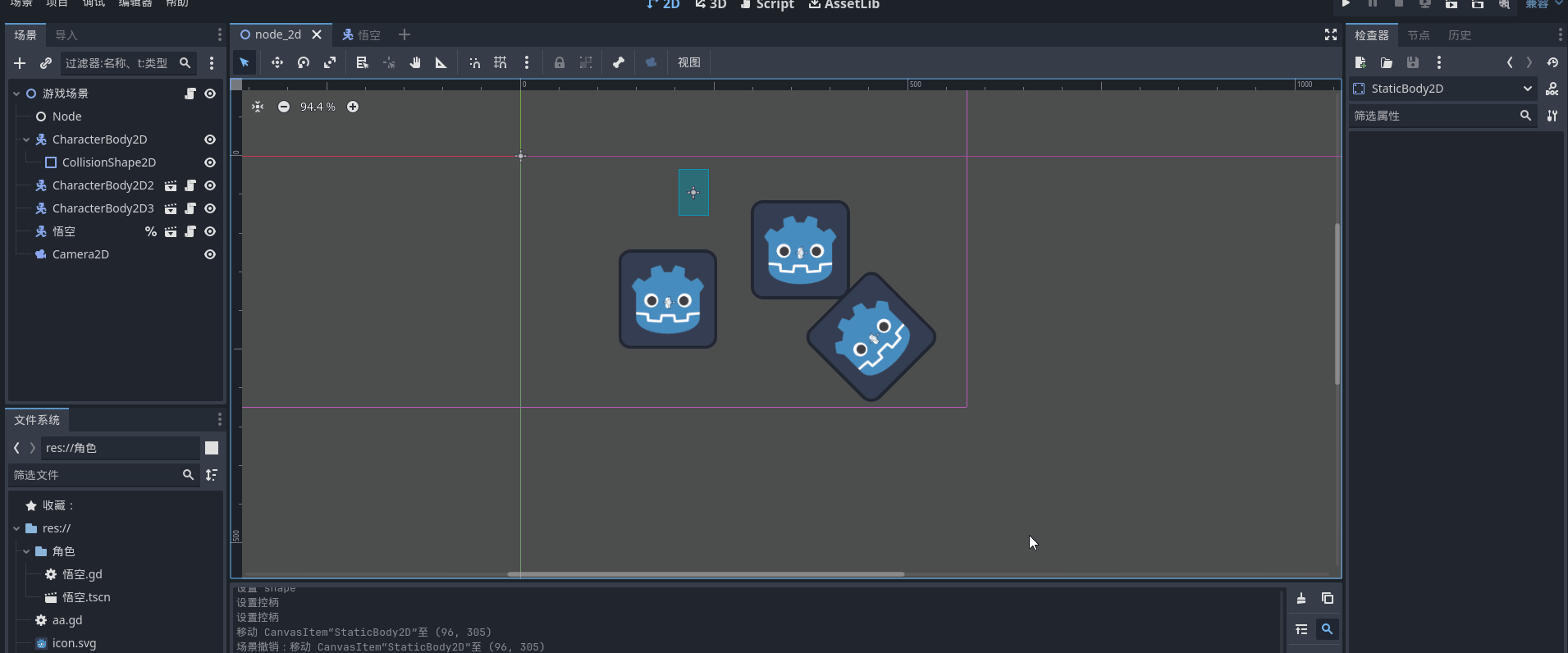Screen dimensions: 1568x653
Task: Hide the CollisionShape2D node
Action: (x=210, y=162)
